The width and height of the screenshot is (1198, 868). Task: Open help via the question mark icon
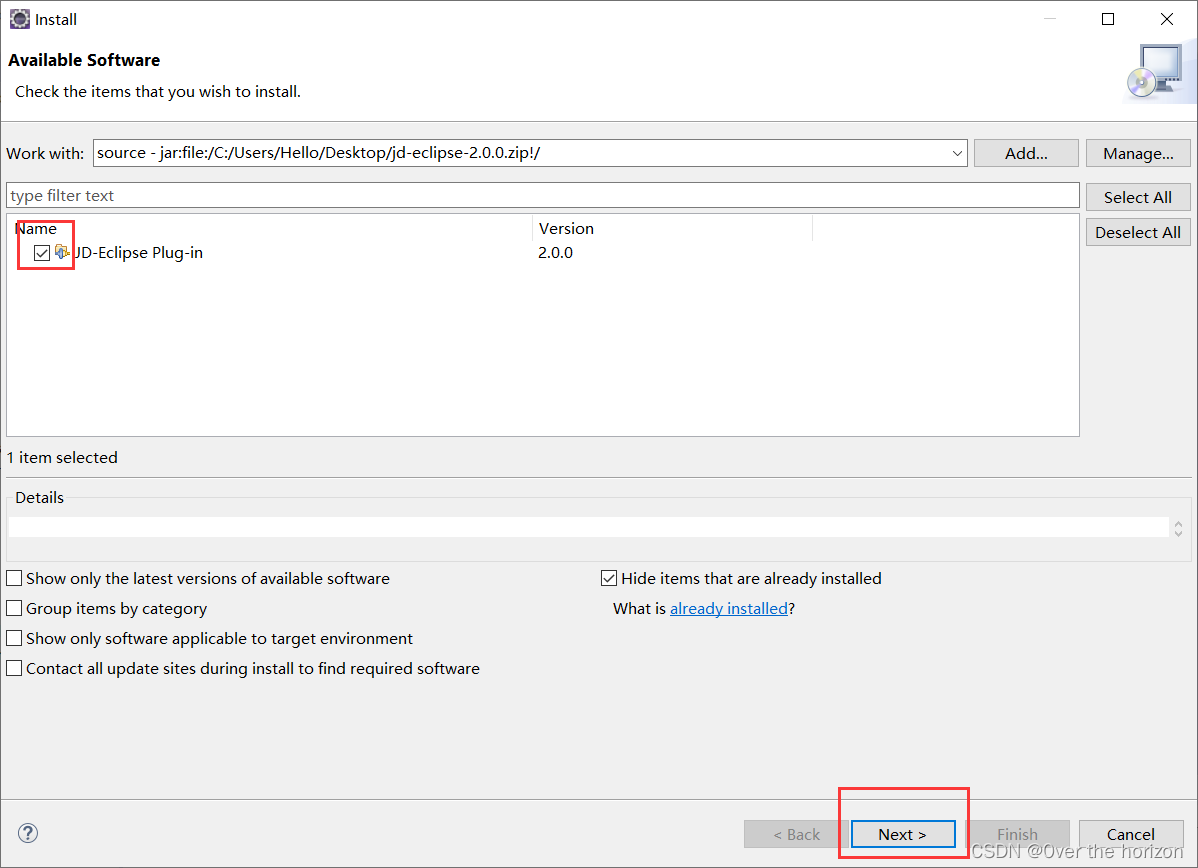pos(28,833)
